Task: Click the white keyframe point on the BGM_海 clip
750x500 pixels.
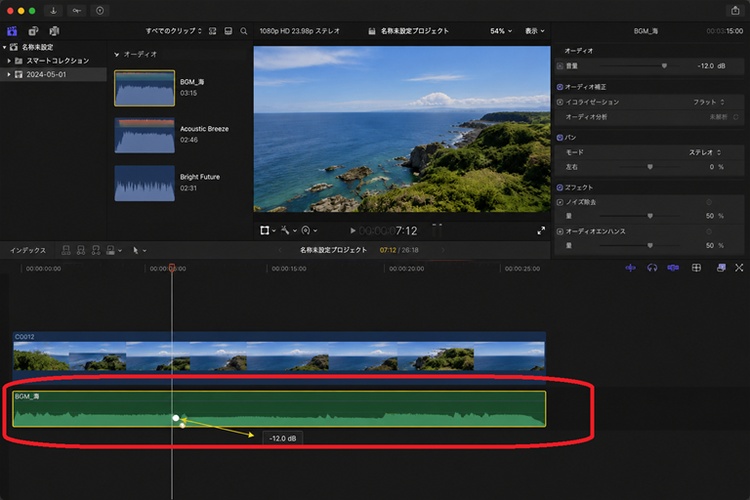Action: [x=176, y=418]
